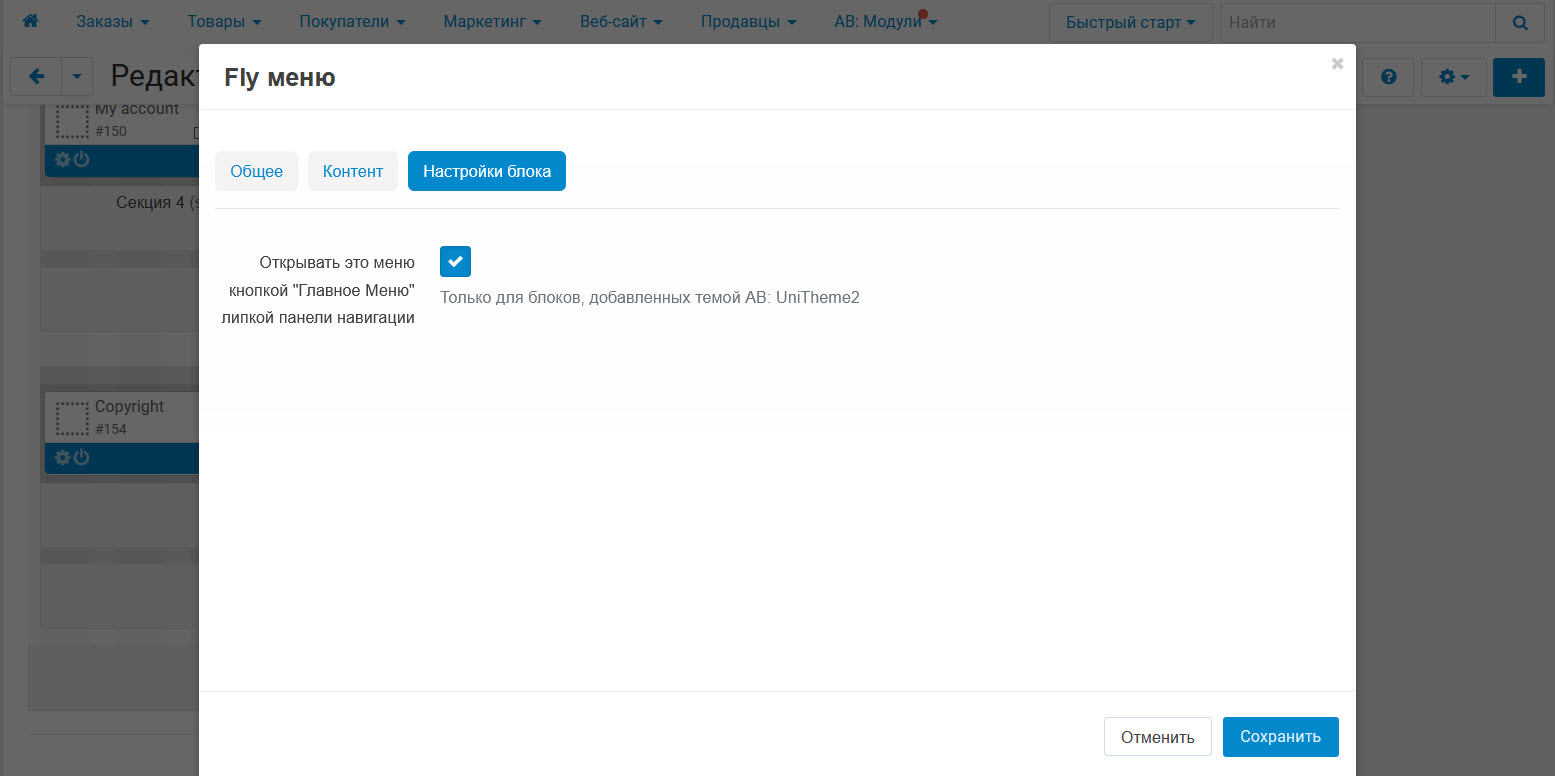
Task: Focus the Найти search field
Action: pos(1357,22)
